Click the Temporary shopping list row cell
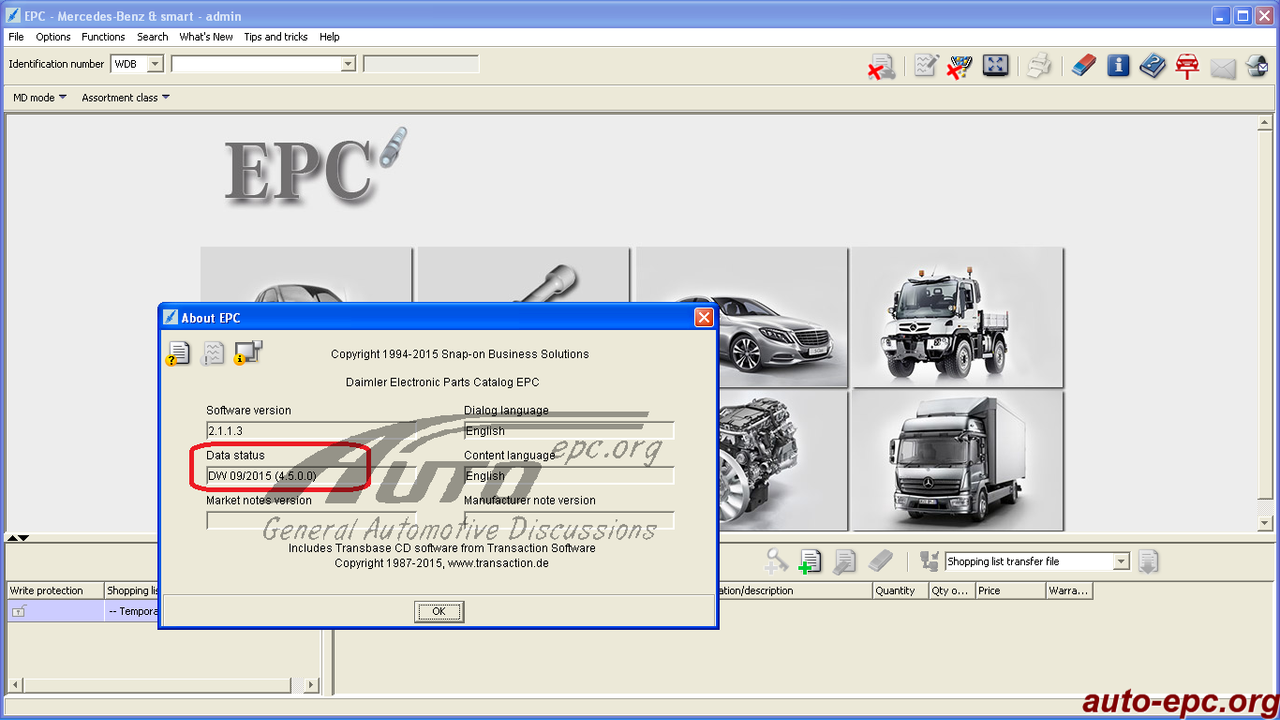Viewport: 1280px width, 720px height. (132, 611)
